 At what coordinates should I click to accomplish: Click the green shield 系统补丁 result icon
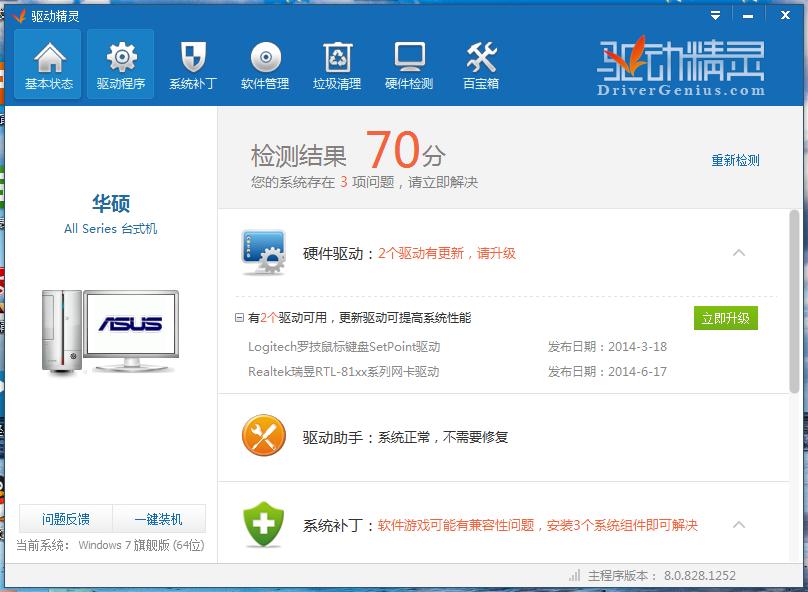(264, 525)
